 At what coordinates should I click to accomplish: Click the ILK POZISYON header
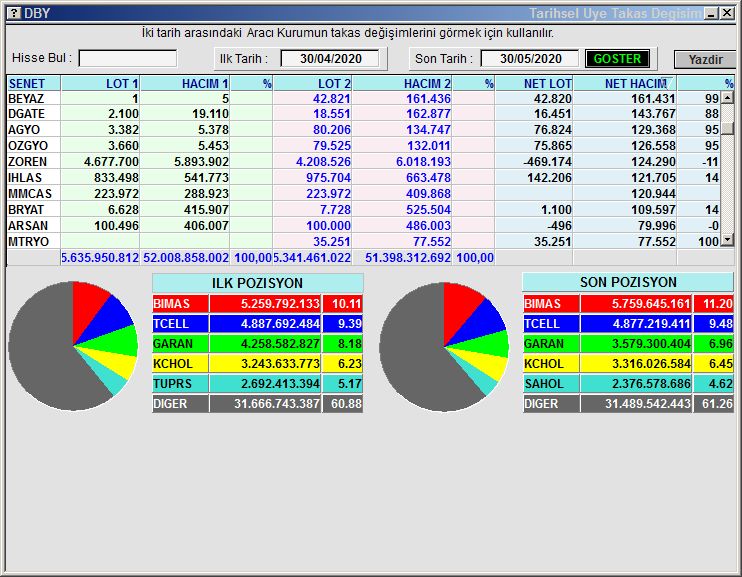point(257,283)
